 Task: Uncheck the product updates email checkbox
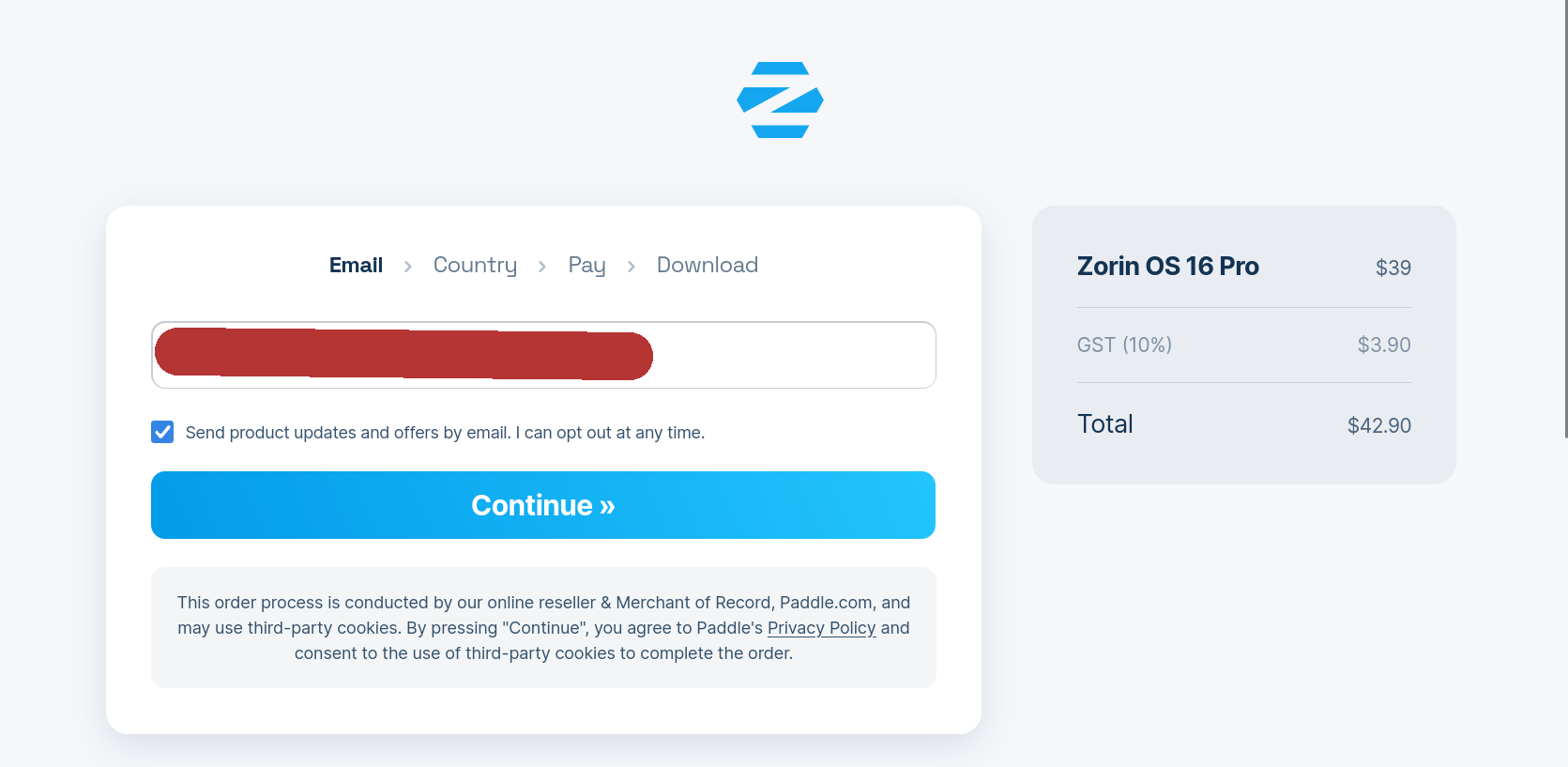click(162, 432)
